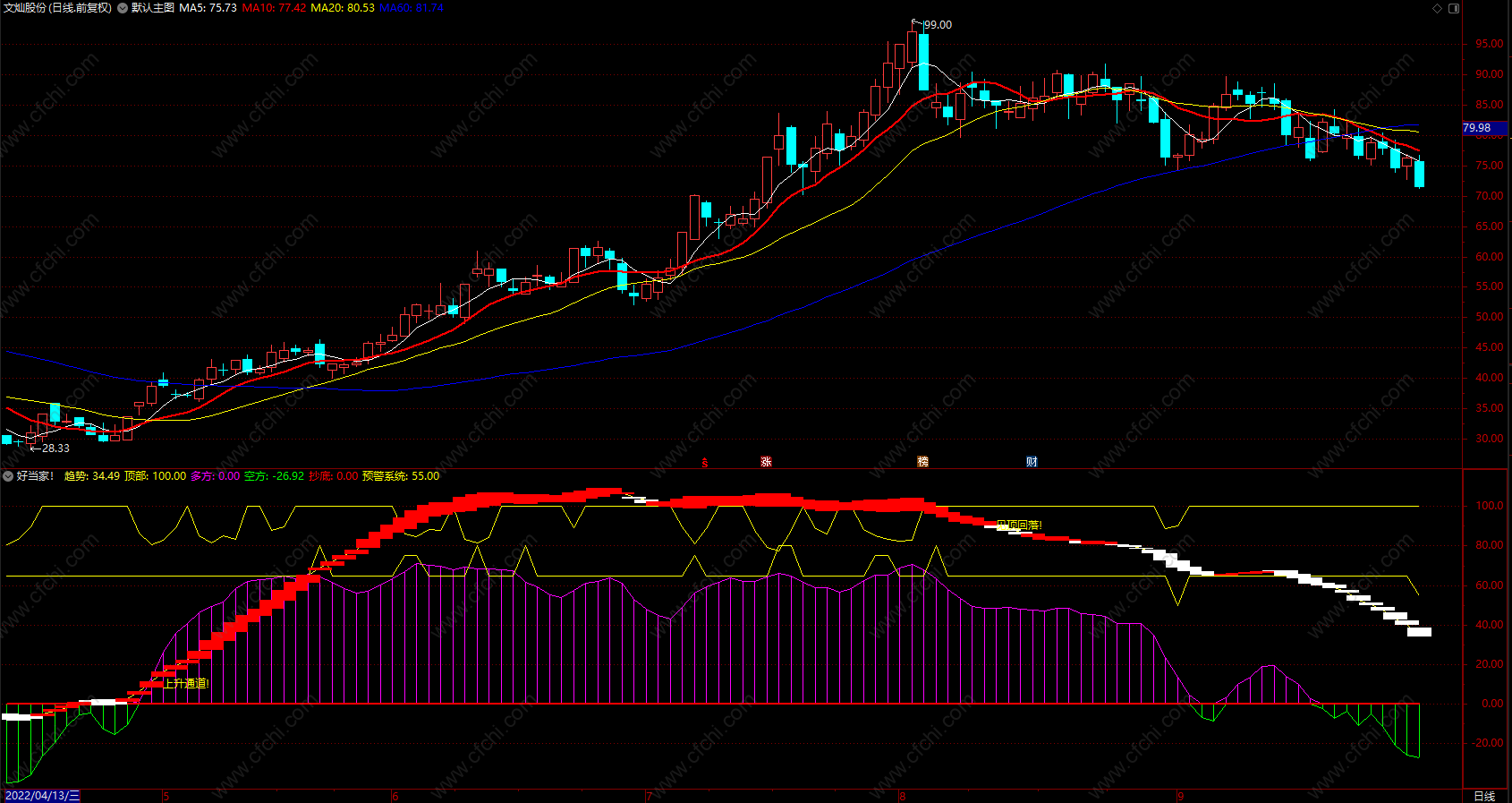1512x803 pixels.
Task: Select the 默认主图 indicator label
Action: pos(153,8)
